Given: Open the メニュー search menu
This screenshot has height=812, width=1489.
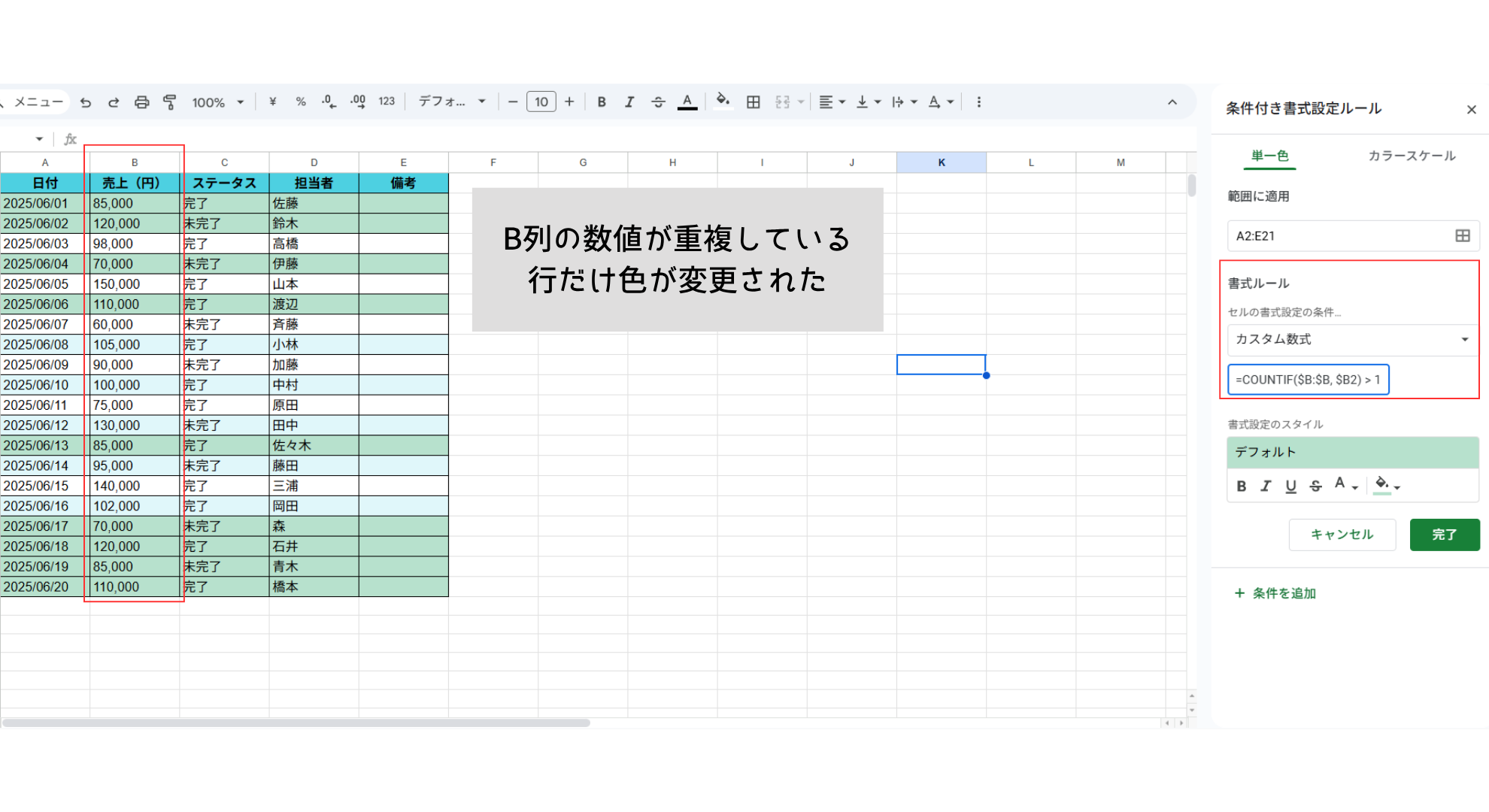Looking at the screenshot, I should [34, 102].
